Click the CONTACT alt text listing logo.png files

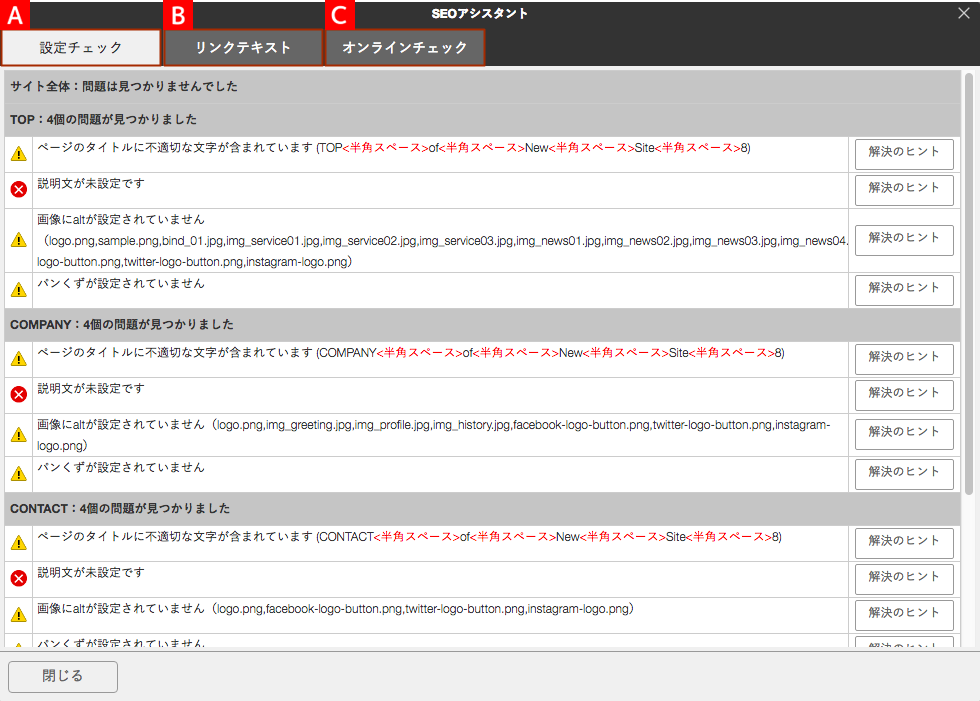click(x=336, y=609)
